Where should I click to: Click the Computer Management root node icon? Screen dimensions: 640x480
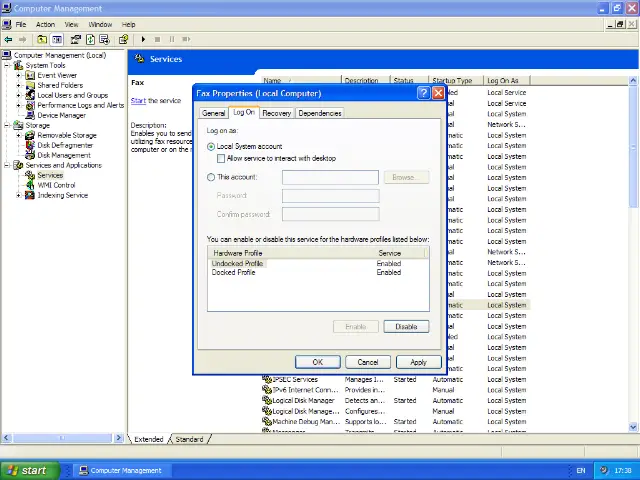click(7, 55)
